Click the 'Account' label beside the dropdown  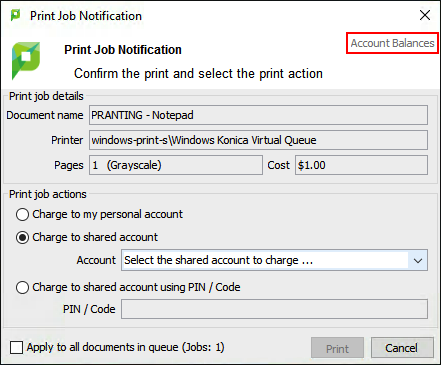[x=96, y=260]
